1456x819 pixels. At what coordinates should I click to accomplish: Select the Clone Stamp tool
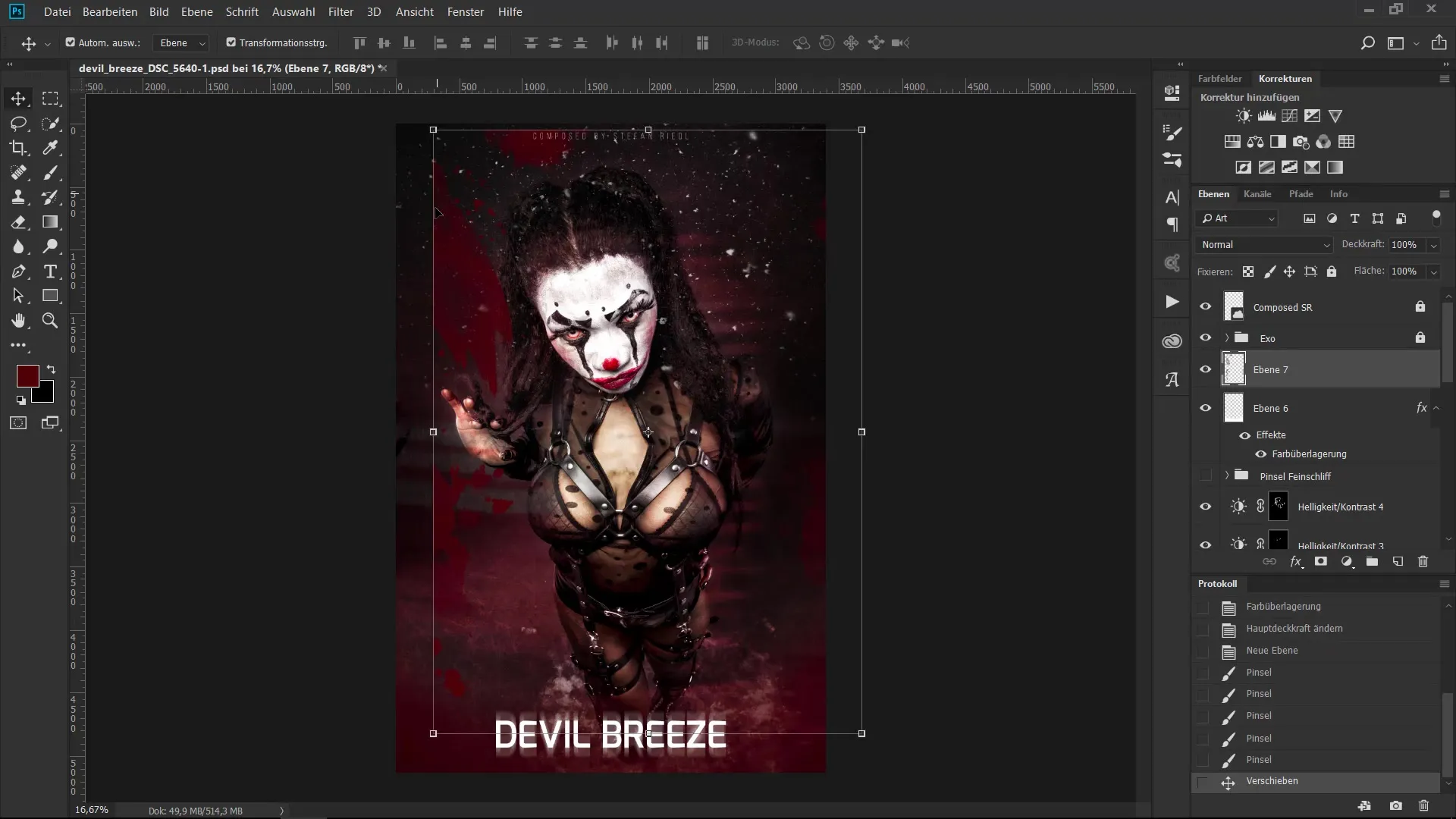click(x=18, y=197)
